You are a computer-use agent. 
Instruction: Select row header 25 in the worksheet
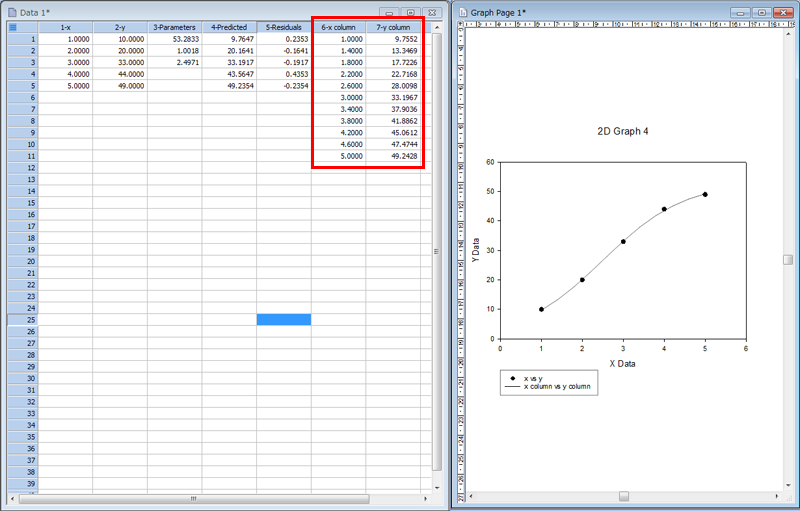[x=23, y=320]
